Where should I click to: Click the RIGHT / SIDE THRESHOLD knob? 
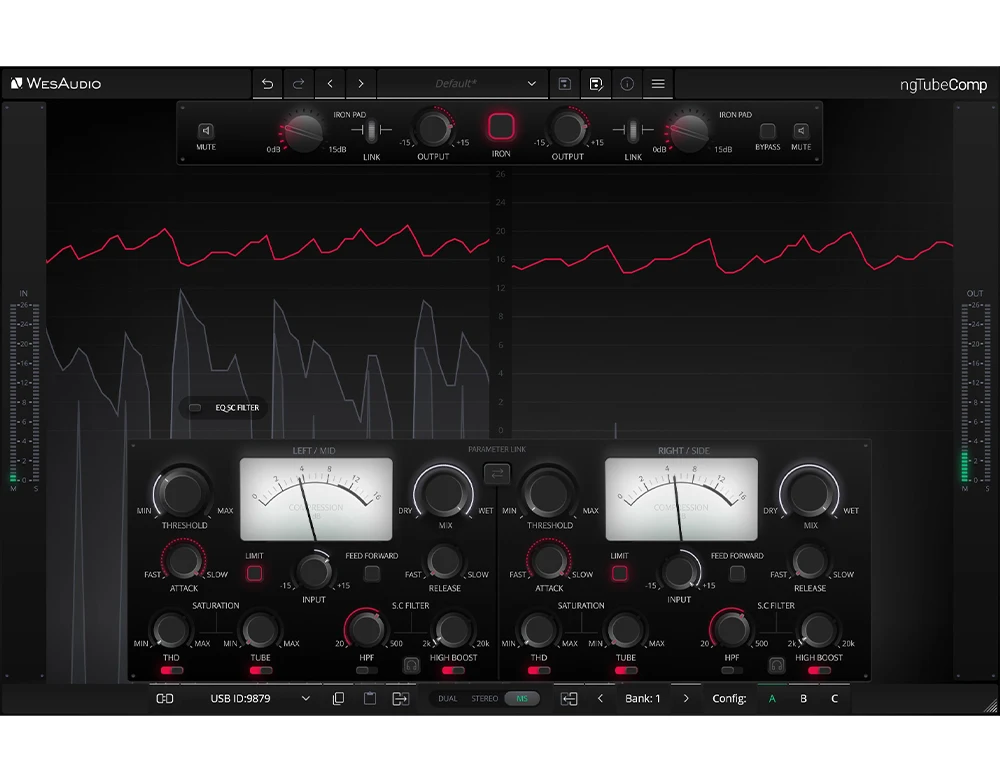pos(548,492)
